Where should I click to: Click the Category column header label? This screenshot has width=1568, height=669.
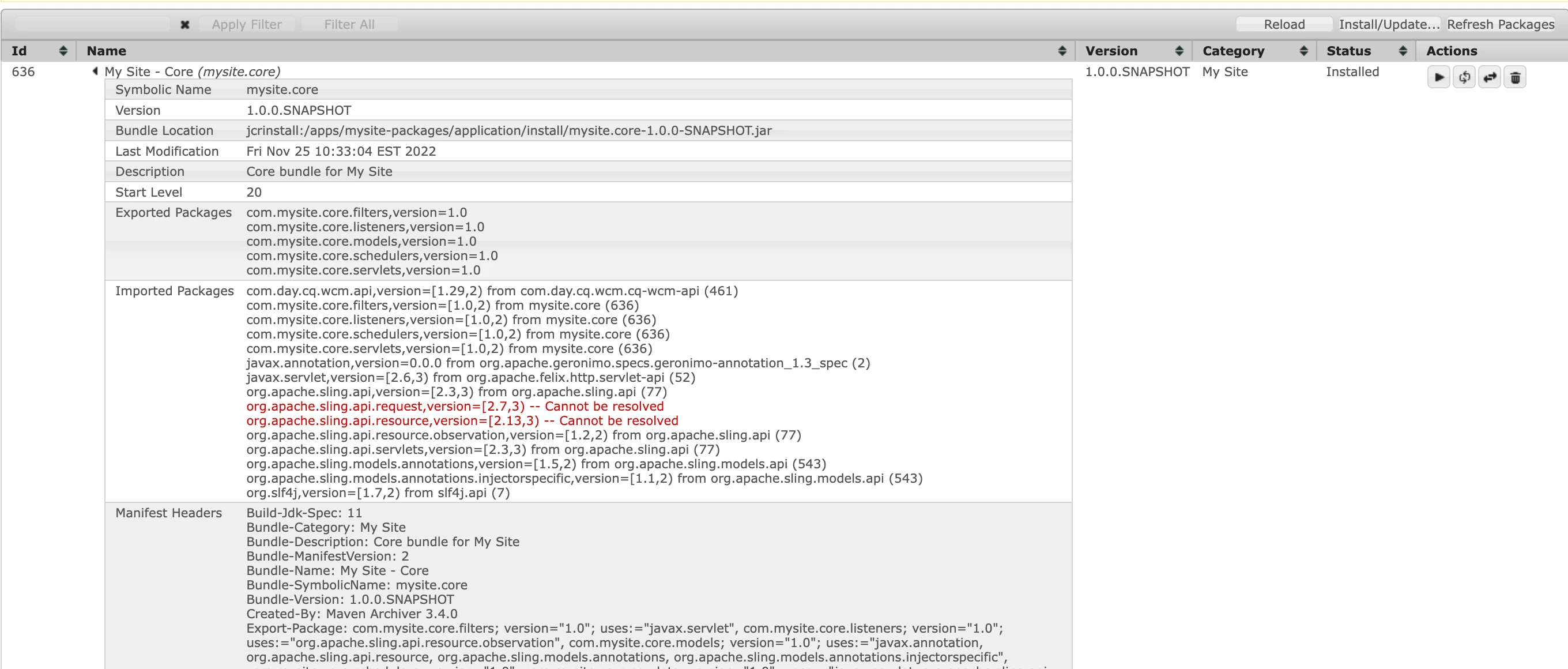pyautogui.click(x=1233, y=51)
